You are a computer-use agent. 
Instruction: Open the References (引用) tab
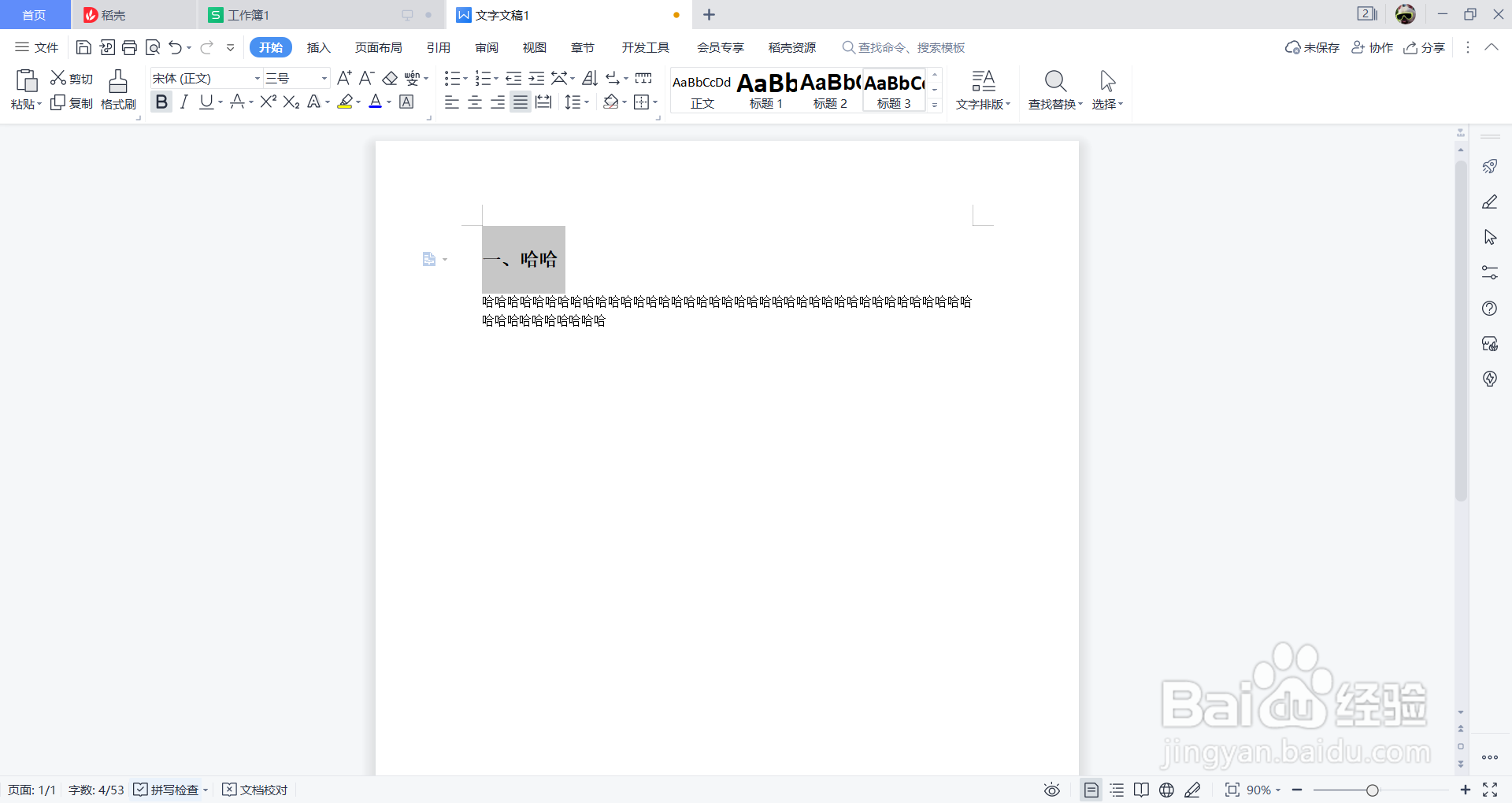[x=439, y=47]
